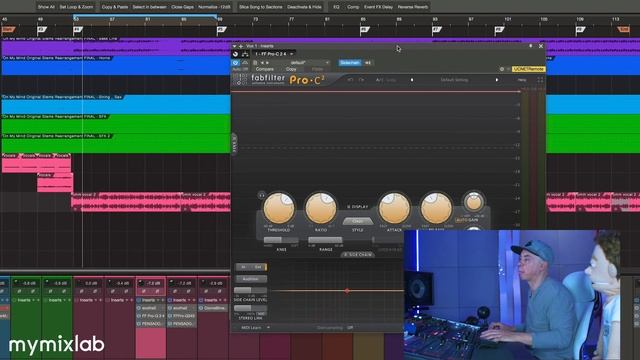The height and width of the screenshot is (360, 640).
Task: Collapse the Display toggle button
Action: coord(357,207)
